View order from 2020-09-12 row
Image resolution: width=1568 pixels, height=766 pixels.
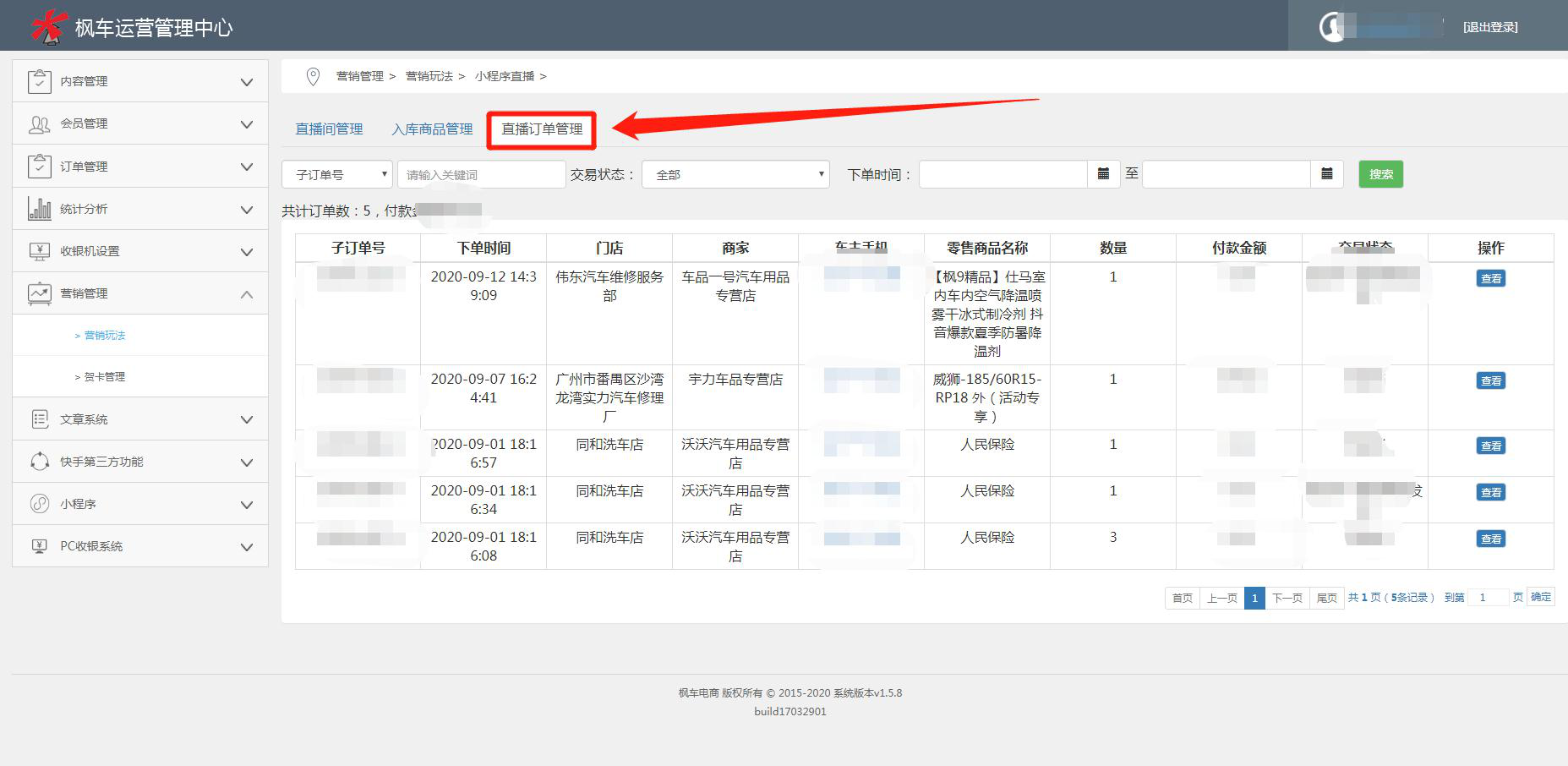(x=1491, y=278)
